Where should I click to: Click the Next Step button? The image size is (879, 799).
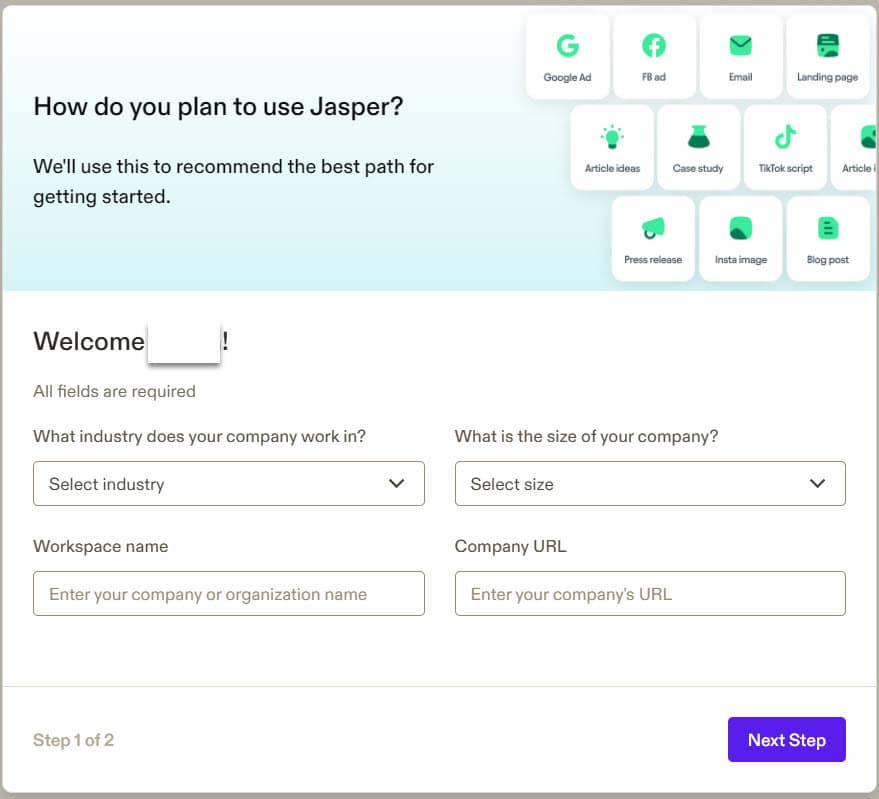[x=787, y=740]
